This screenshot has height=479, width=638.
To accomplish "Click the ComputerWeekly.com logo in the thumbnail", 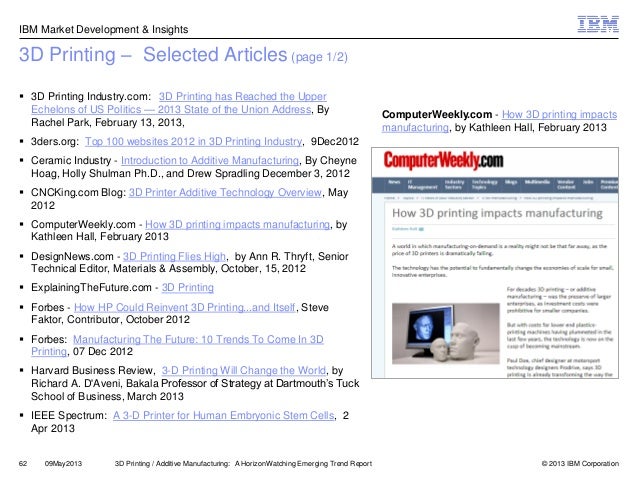I will coord(443,161).
